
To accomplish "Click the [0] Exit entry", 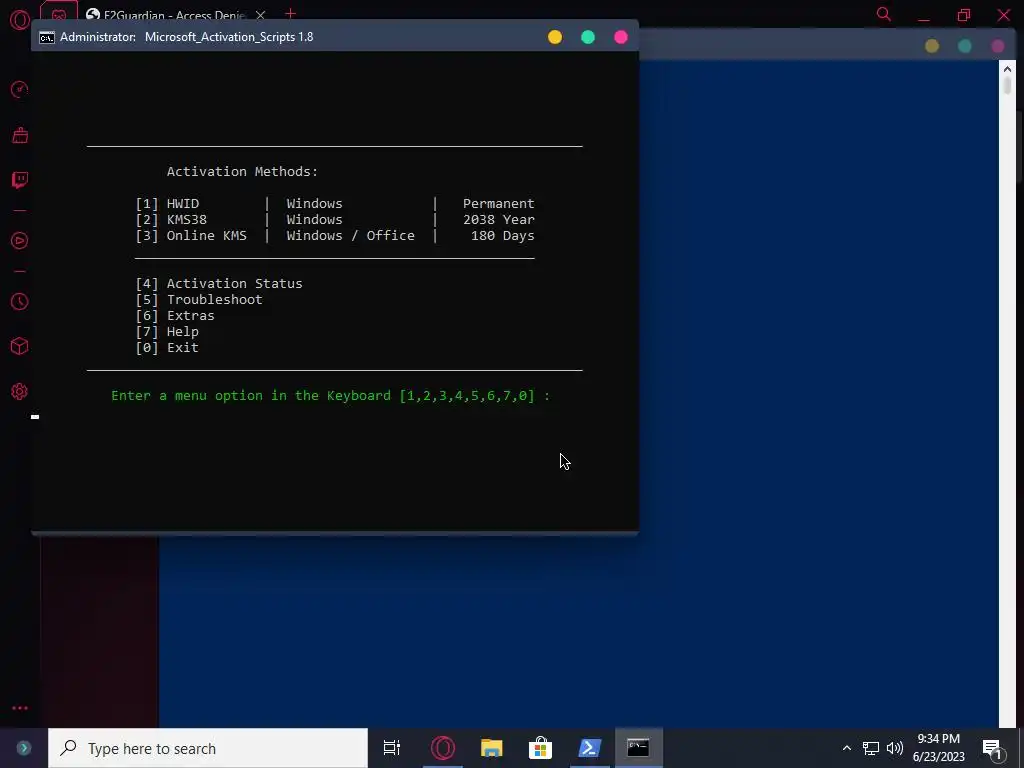I will 167,347.
